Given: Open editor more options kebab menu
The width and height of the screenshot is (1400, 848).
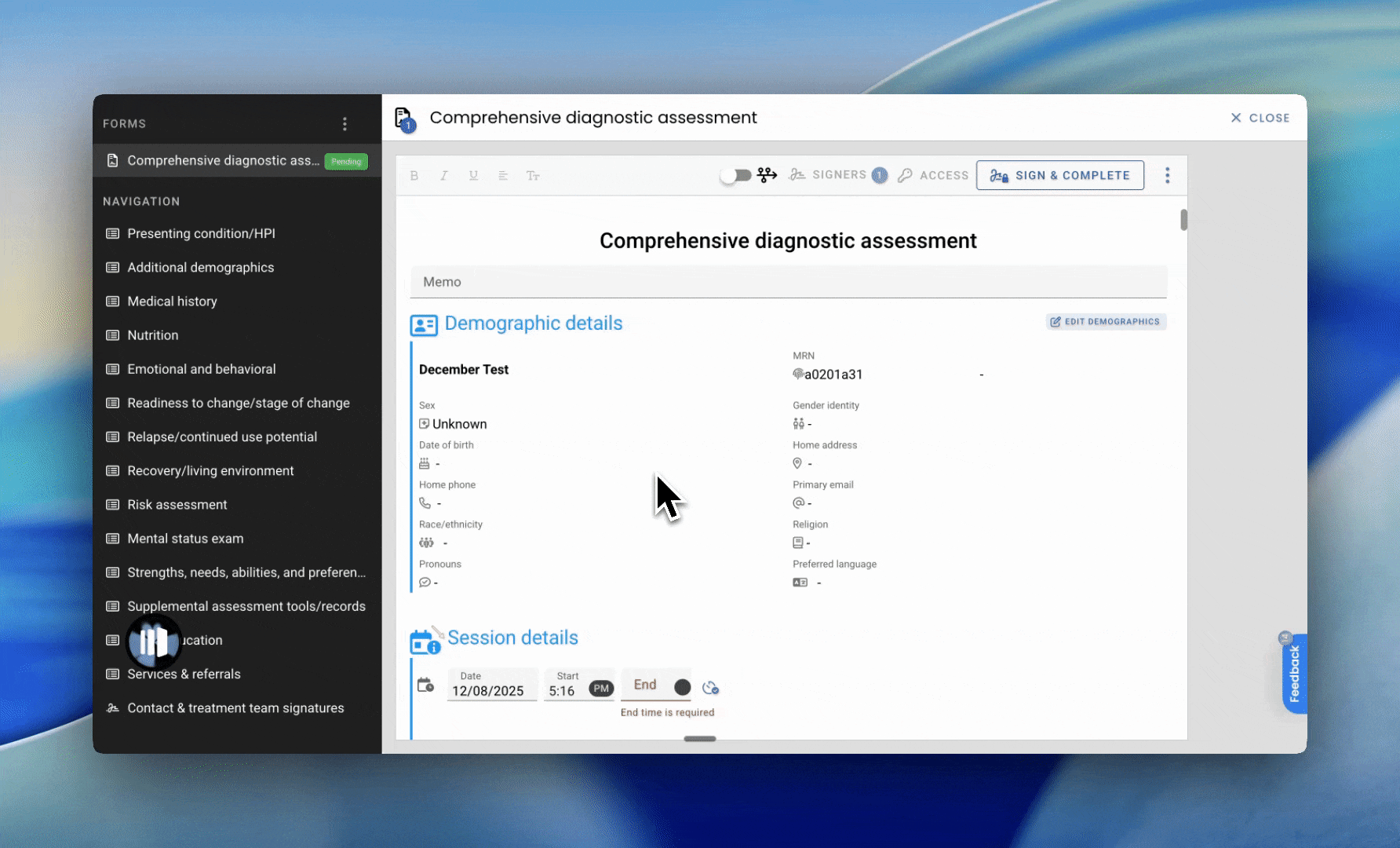Looking at the screenshot, I should (x=1167, y=176).
